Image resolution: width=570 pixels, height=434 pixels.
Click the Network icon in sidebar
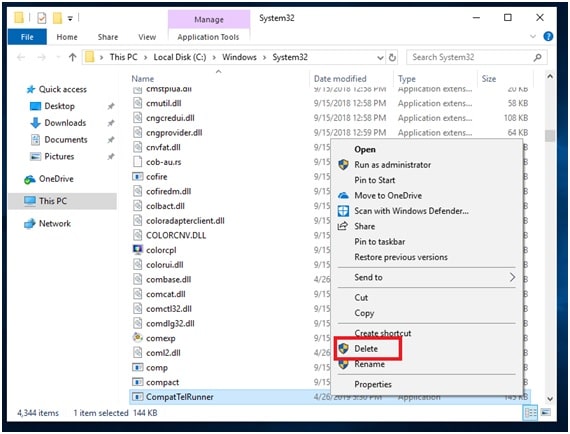pyautogui.click(x=30, y=224)
